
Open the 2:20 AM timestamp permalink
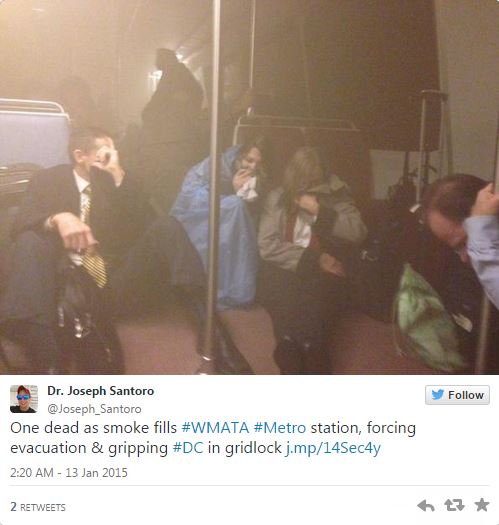32,473
